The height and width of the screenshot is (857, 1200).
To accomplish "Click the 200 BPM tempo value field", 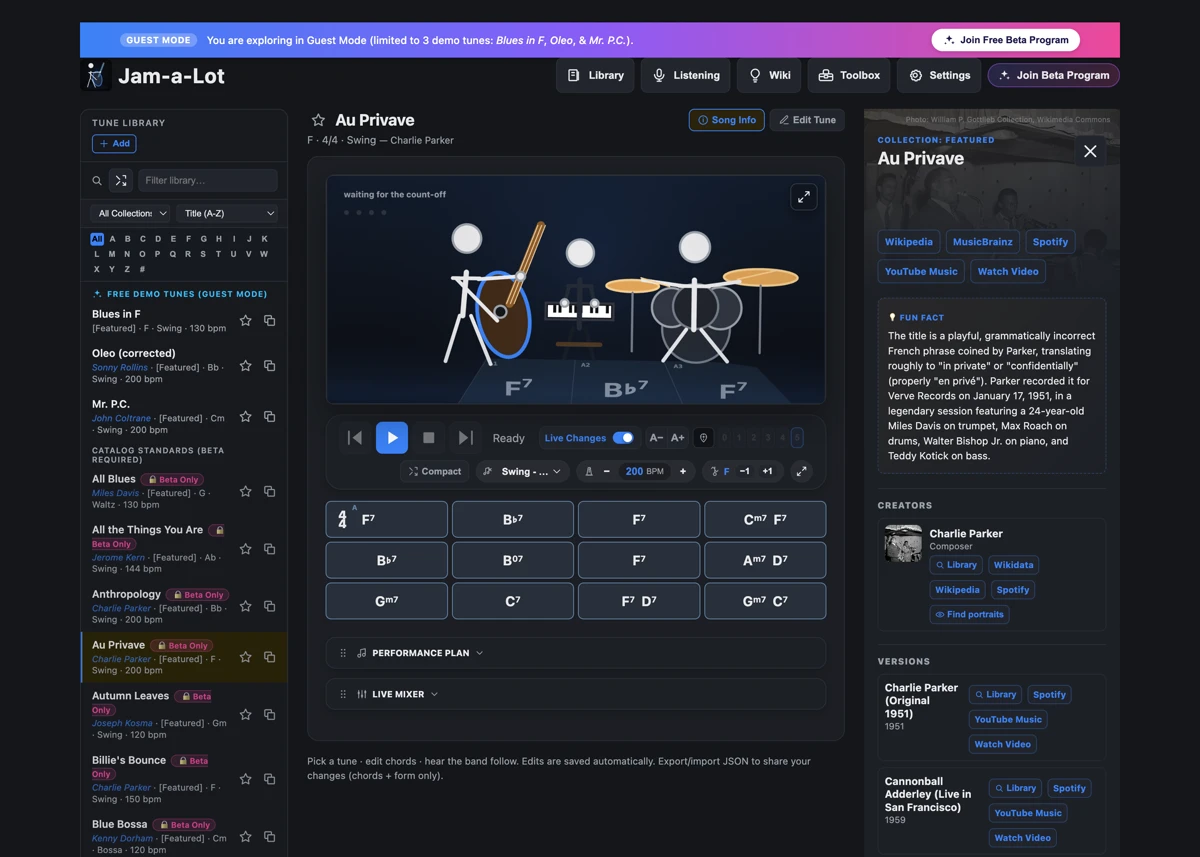I will tap(644, 471).
